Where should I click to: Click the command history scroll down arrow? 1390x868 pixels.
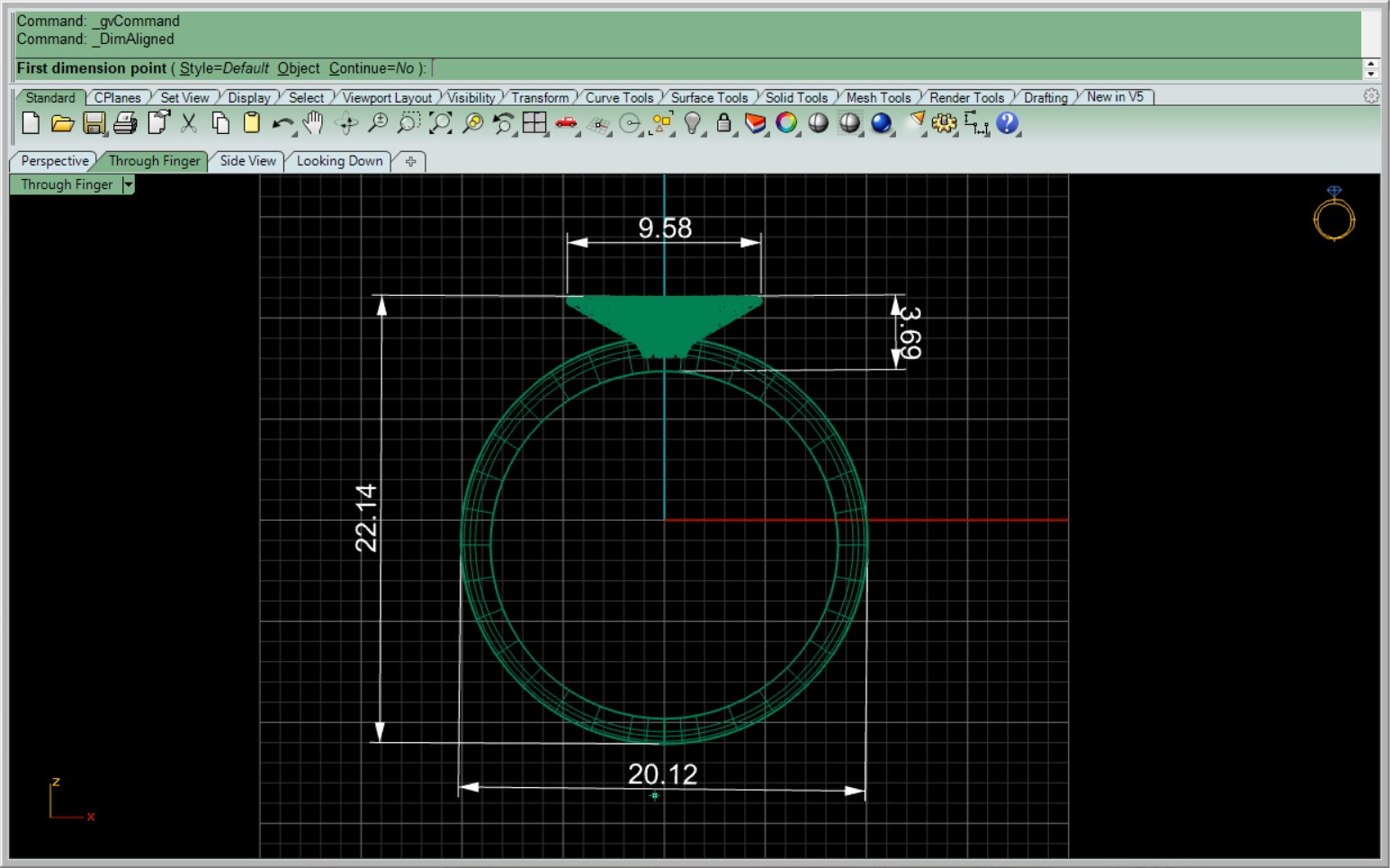tap(1371, 74)
